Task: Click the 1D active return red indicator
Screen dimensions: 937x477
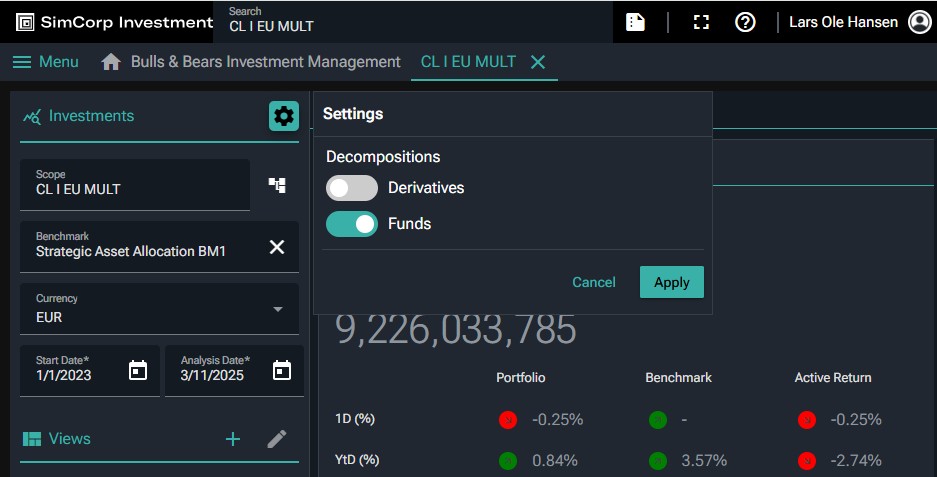Action: click(x=807, y=420)
